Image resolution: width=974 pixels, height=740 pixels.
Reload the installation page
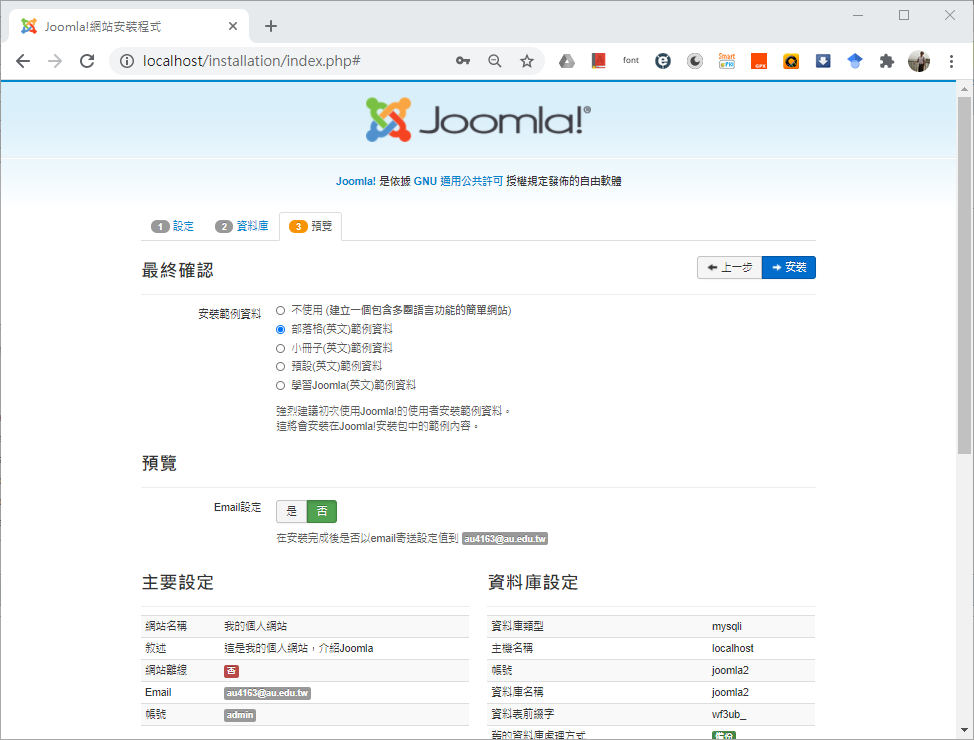[88, 61]
